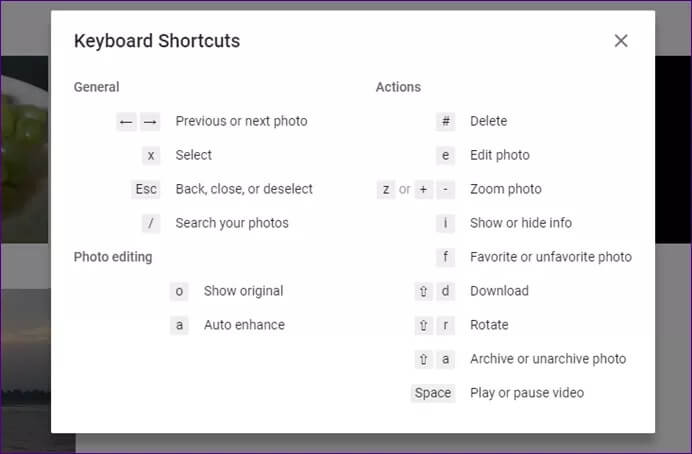
Task: Click the 'Archive or unarchive photo' text
Action: 548,359
